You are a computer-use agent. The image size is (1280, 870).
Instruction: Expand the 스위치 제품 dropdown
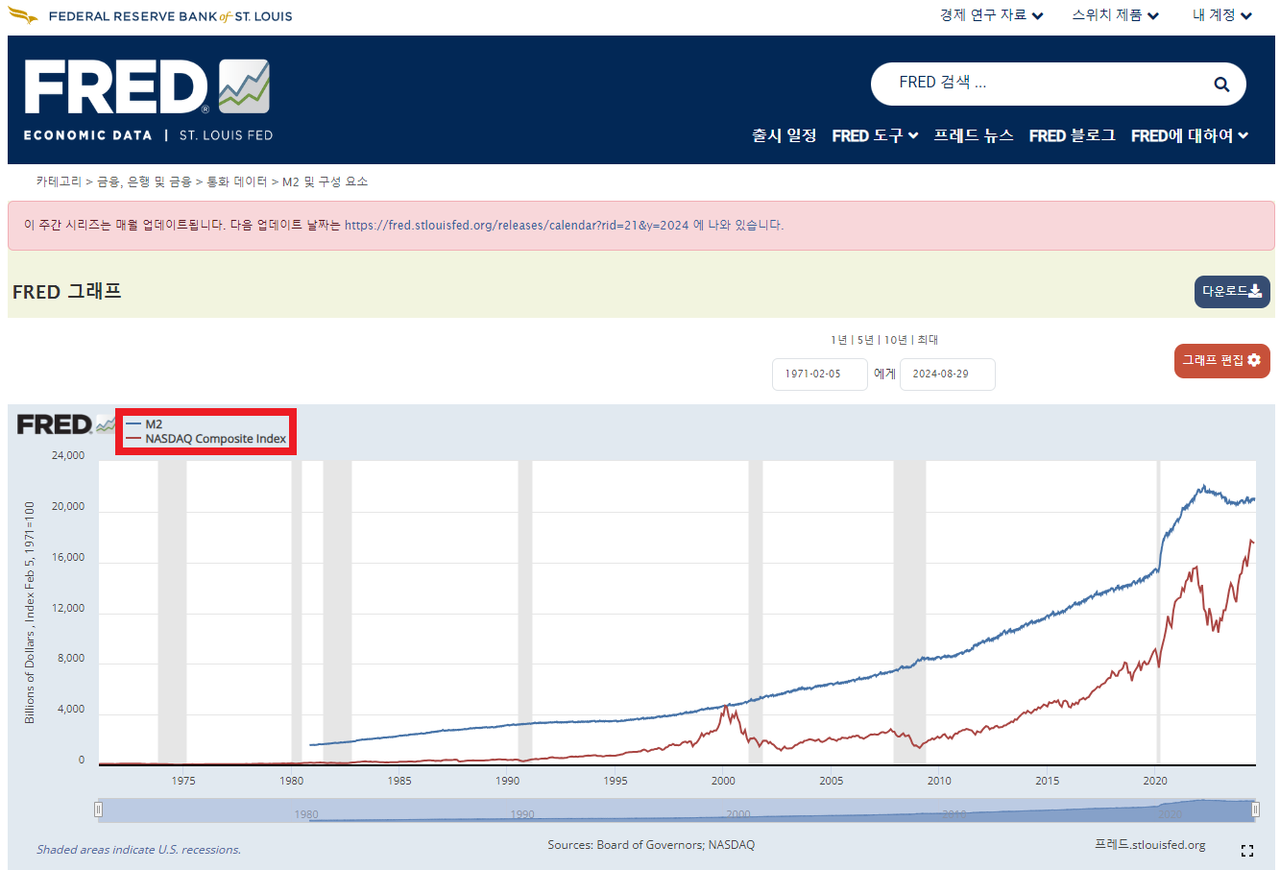(1115, 15)
